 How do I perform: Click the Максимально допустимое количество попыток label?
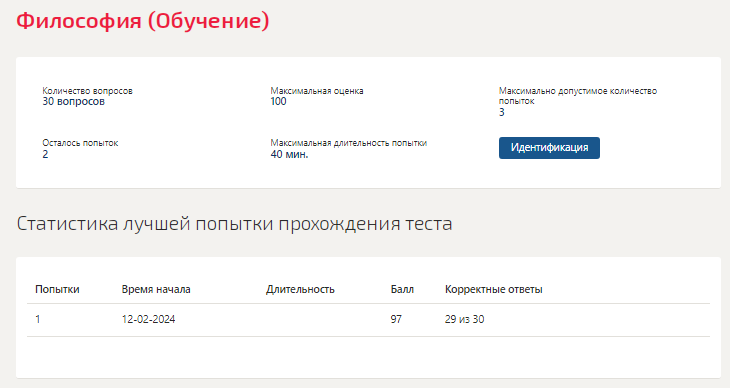(578, 96)
